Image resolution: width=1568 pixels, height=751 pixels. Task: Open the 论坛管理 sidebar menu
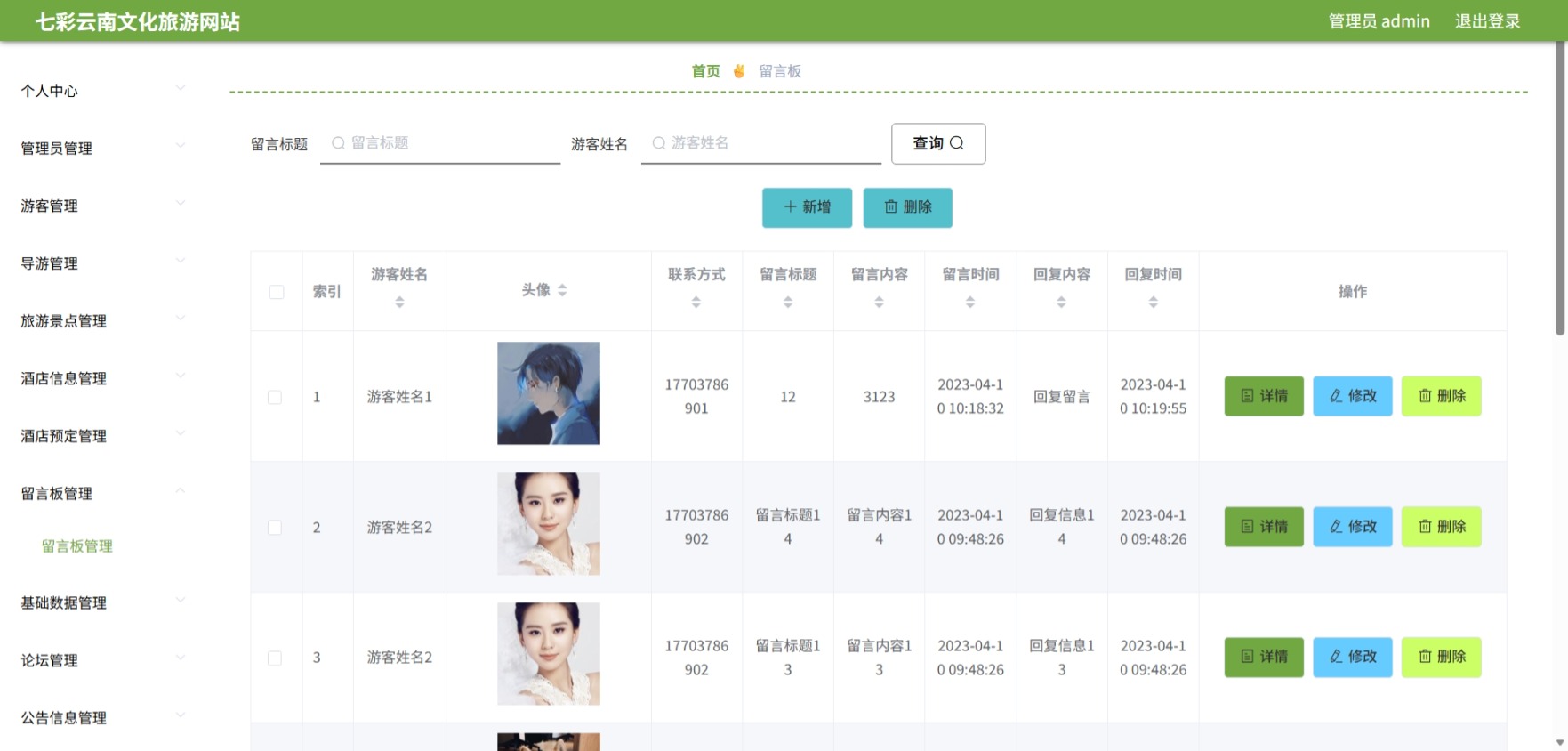pos(102,660)
